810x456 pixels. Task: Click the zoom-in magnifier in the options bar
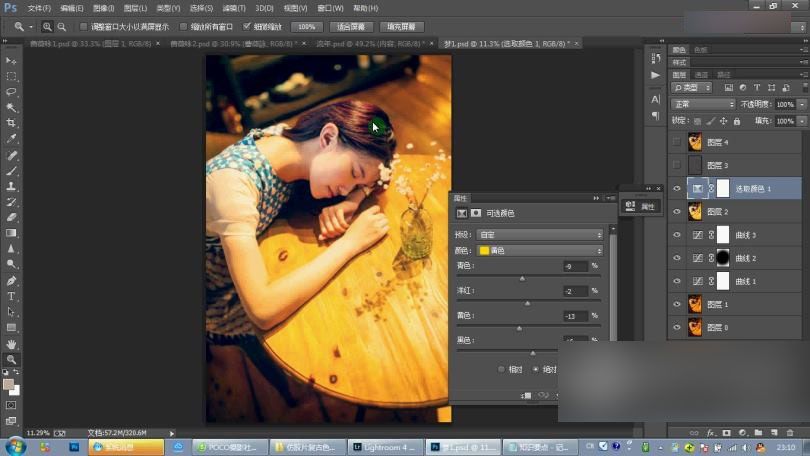pyautogui.click(x=47, y=27)
